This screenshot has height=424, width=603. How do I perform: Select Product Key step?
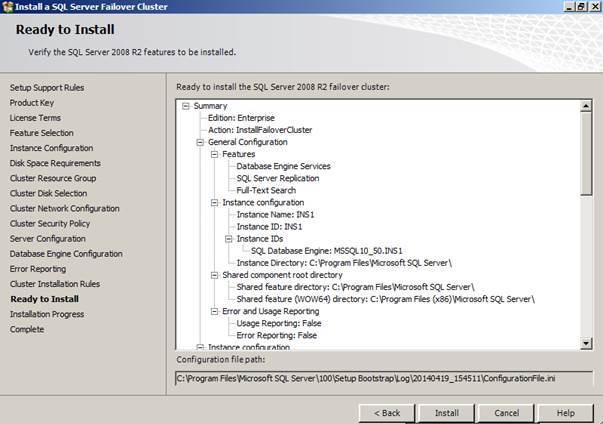32,103
